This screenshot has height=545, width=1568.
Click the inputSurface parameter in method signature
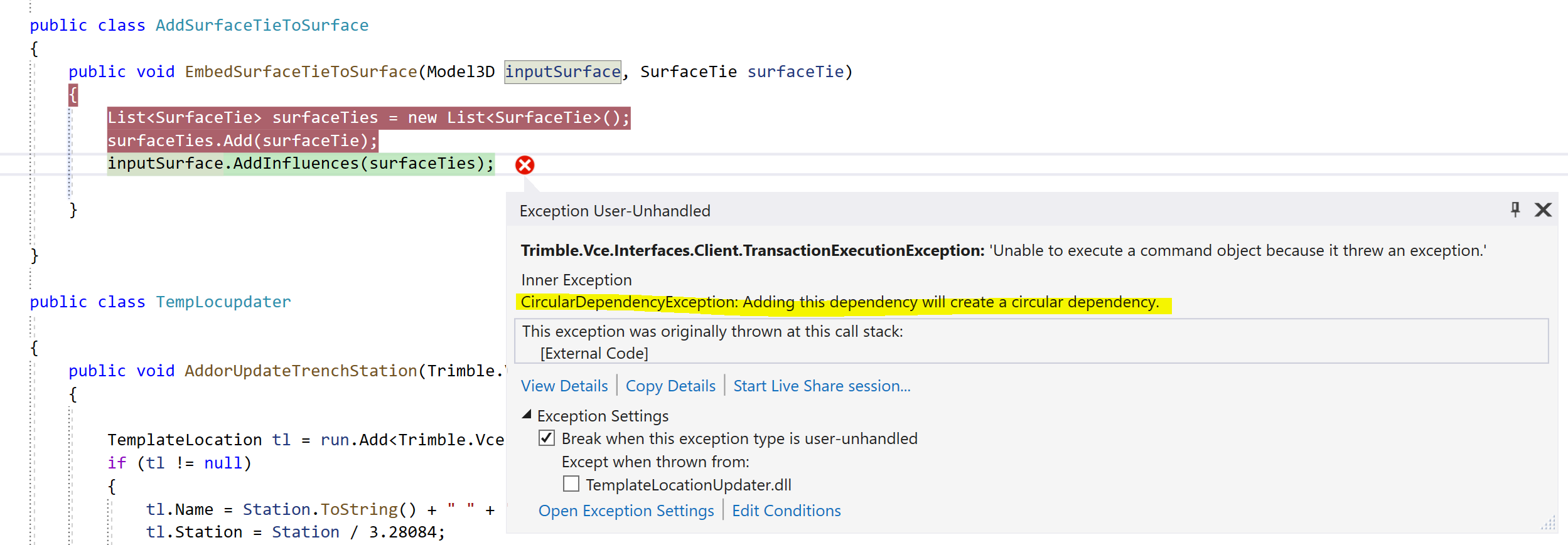[562, 72]
